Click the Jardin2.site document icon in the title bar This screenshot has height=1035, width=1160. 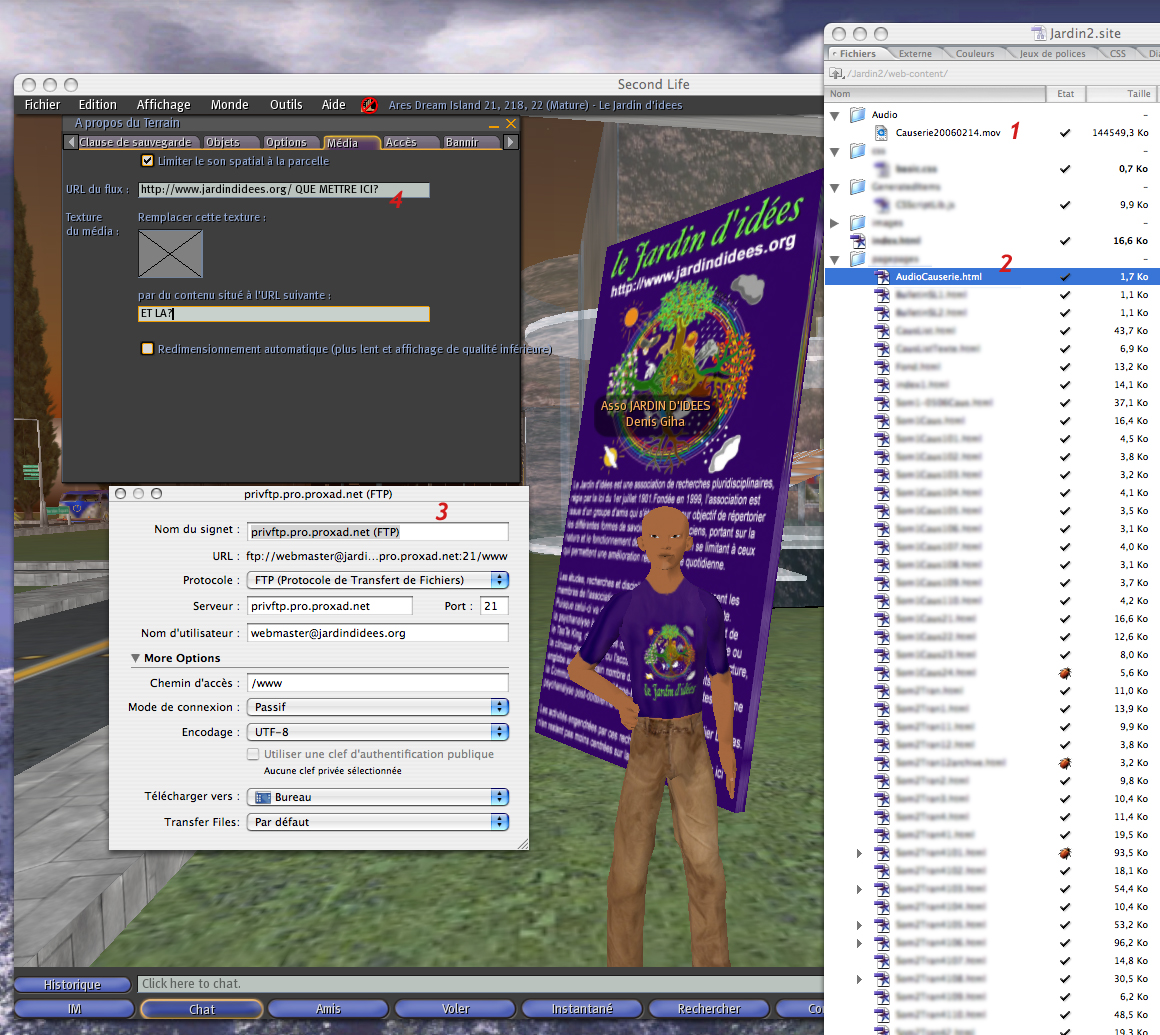[x=1039, y=33]
